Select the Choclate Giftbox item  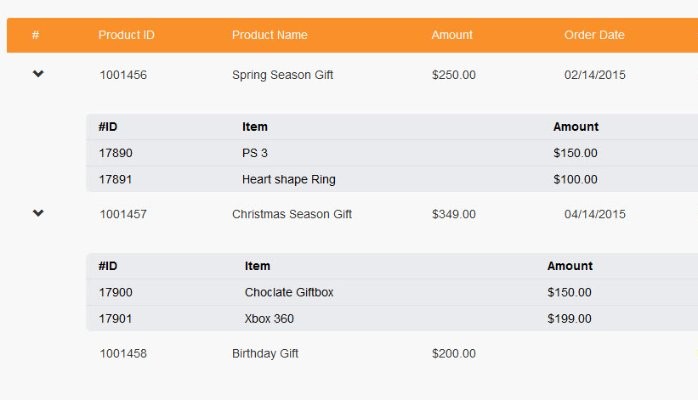pyautogui.click(x=289, y=292)
